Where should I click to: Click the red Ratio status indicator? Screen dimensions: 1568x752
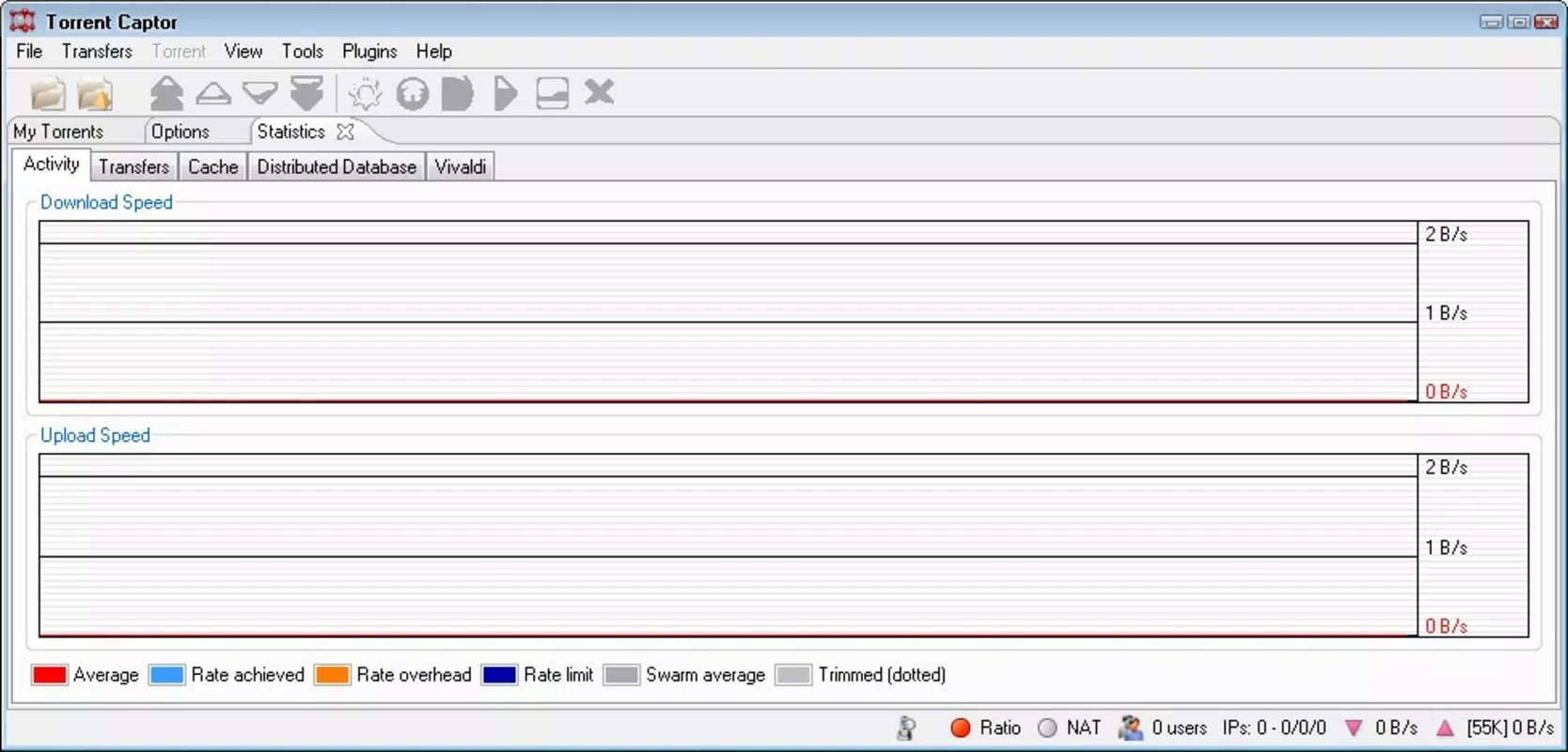click(960, 728)
